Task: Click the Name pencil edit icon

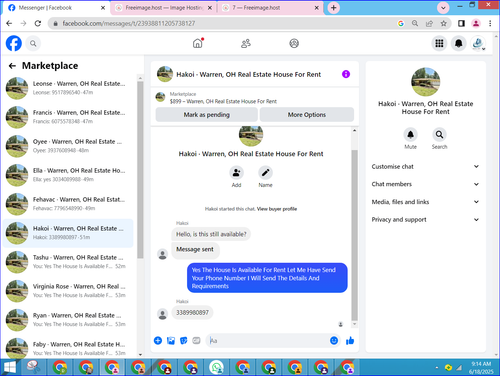Action: [x=265, y=173]
